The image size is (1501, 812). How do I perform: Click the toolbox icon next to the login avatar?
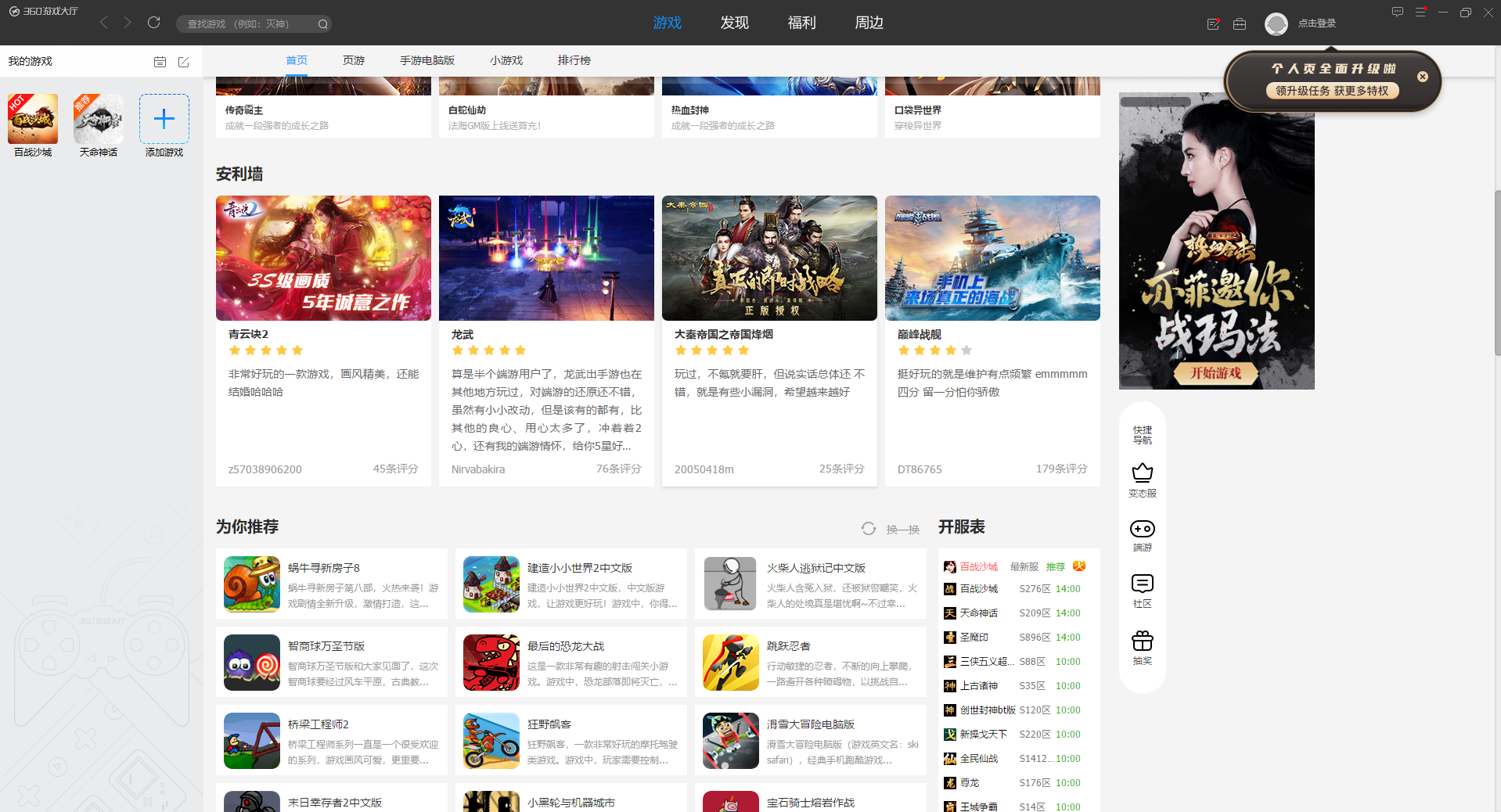click(1239, 23)
